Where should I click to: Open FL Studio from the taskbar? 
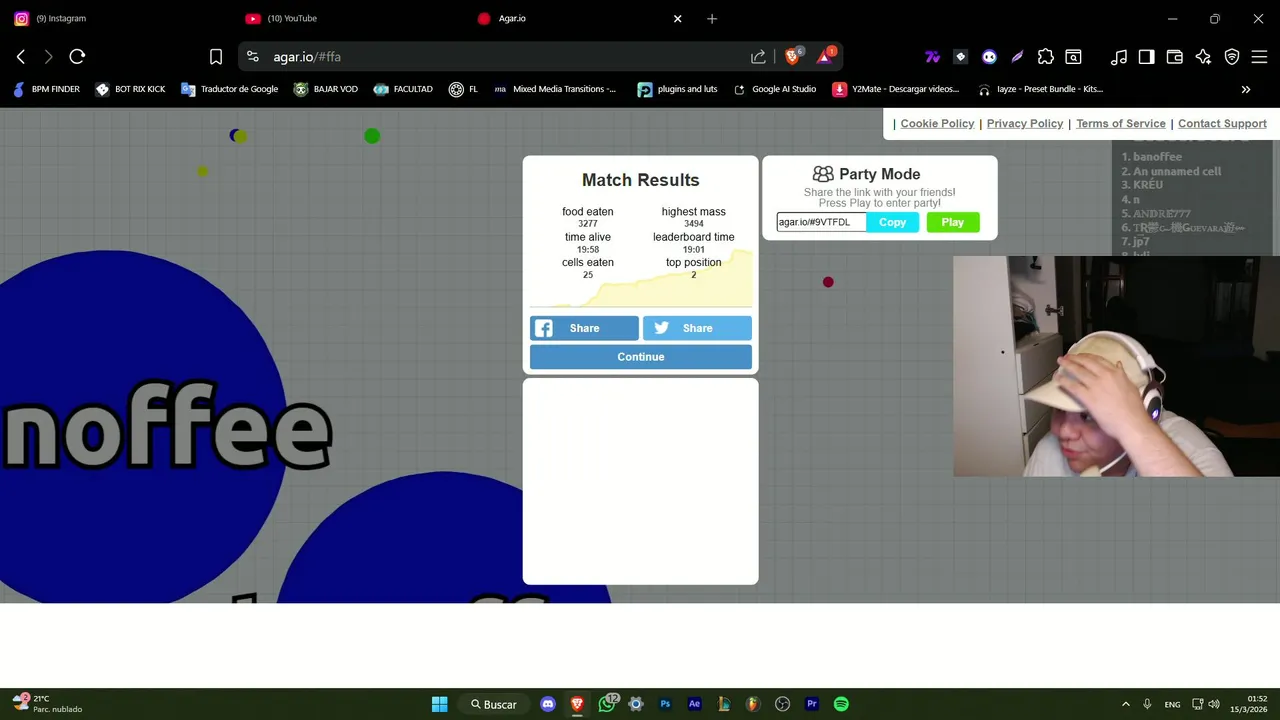pos(753,704)
